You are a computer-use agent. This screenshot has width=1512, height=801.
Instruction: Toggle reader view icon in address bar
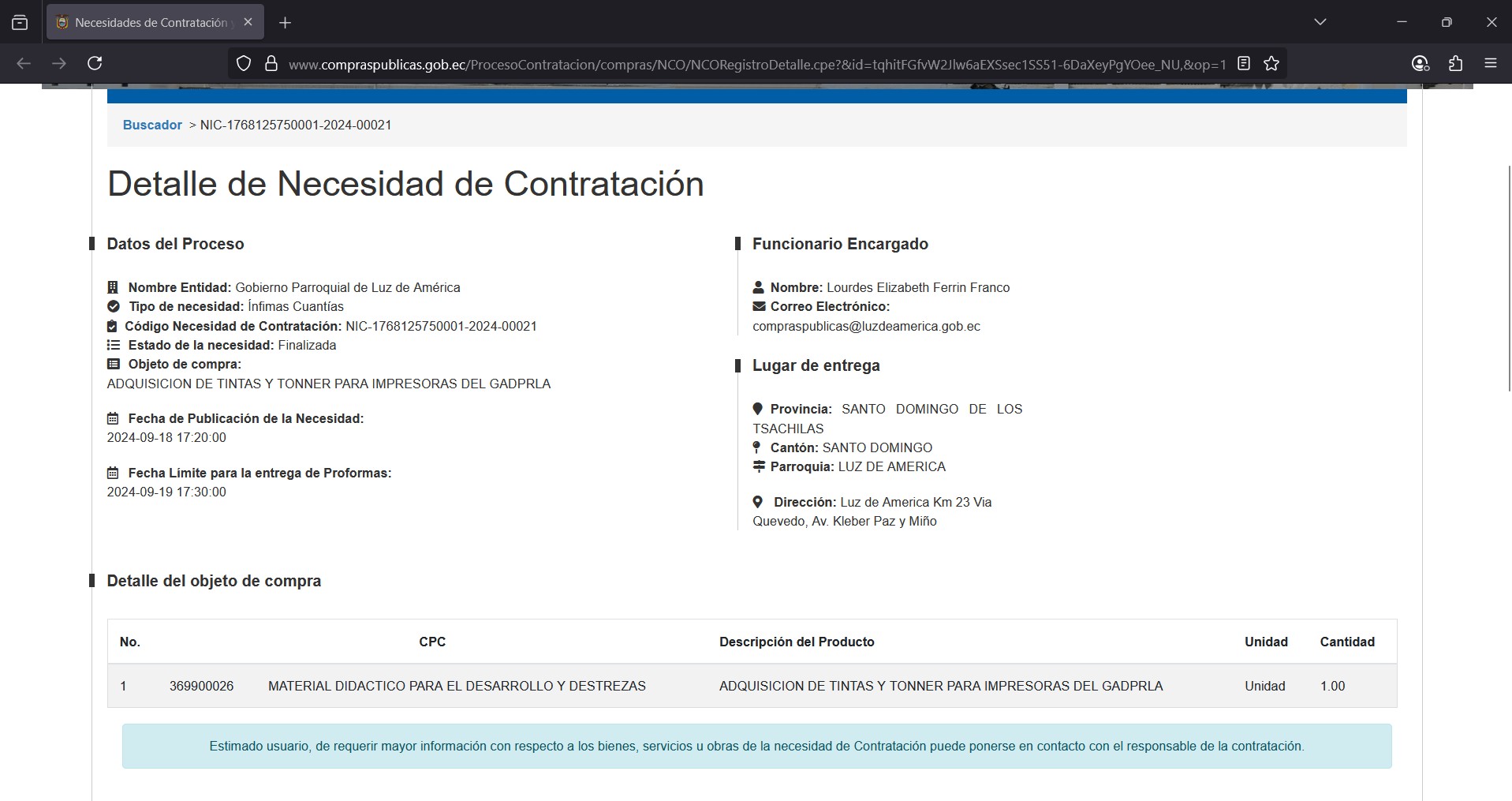click(1244, 64)
